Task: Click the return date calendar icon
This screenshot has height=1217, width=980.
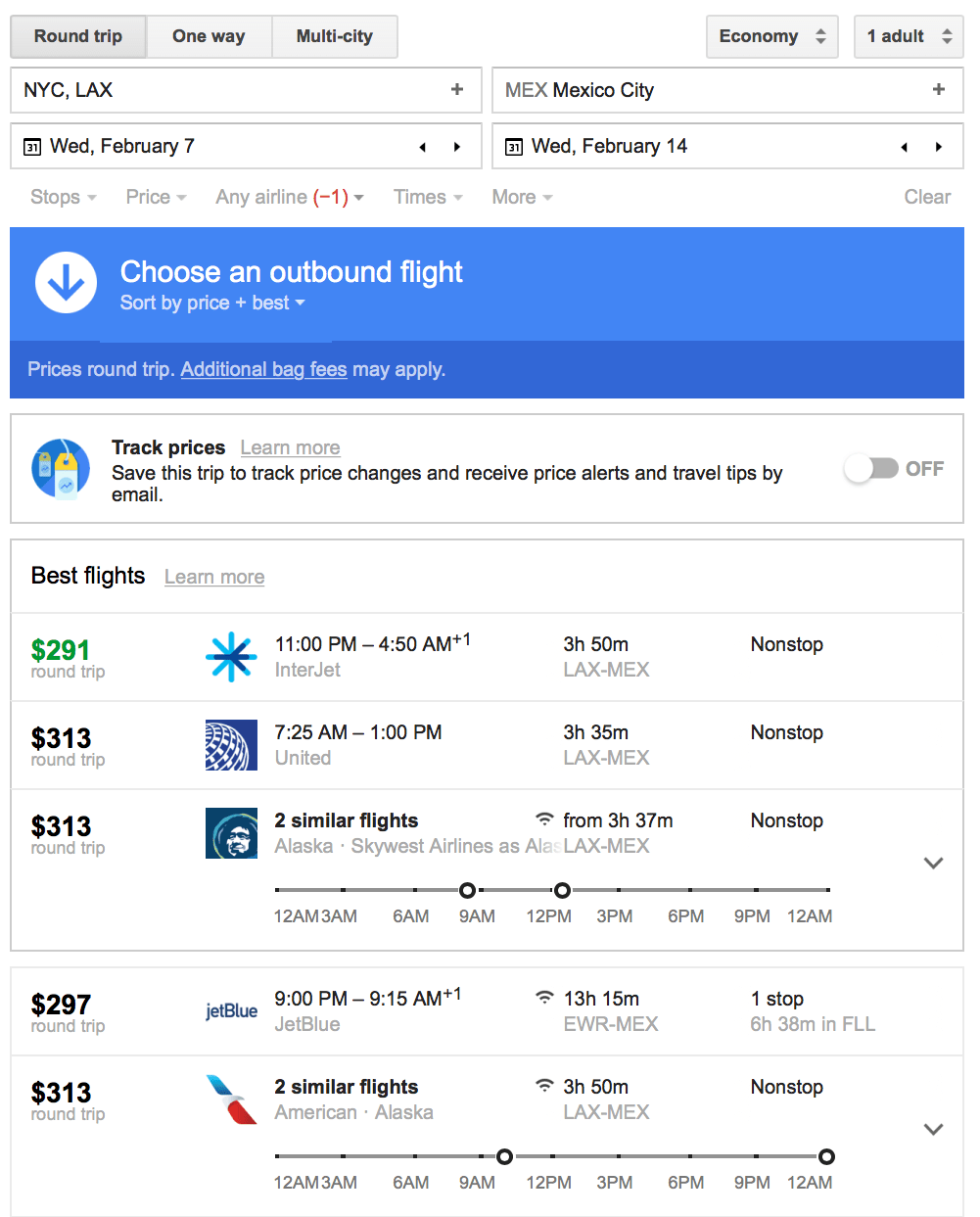Action: pos(513,146)
